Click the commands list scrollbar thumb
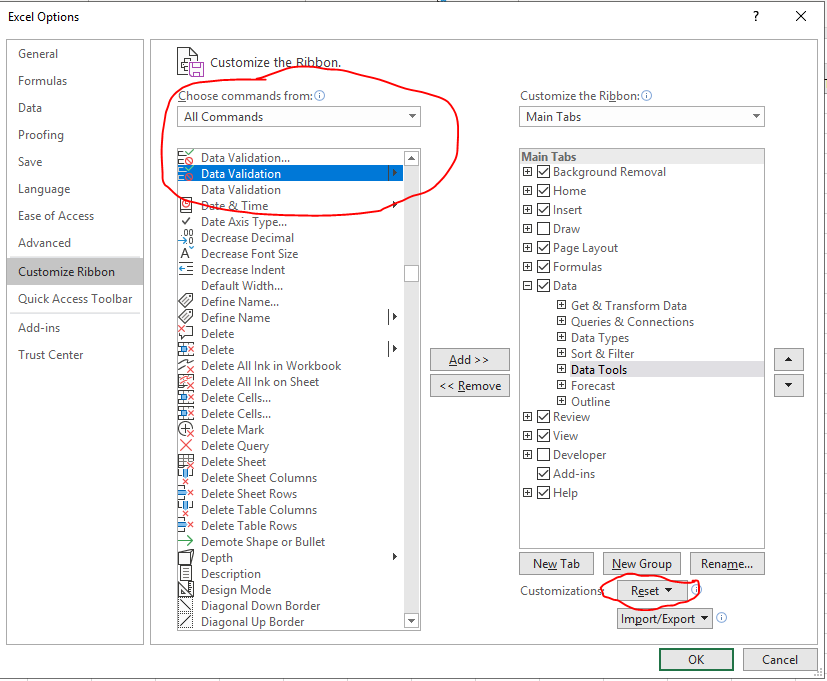The height and width of the screenshot is (681, 827). click(x=411, y=274)
